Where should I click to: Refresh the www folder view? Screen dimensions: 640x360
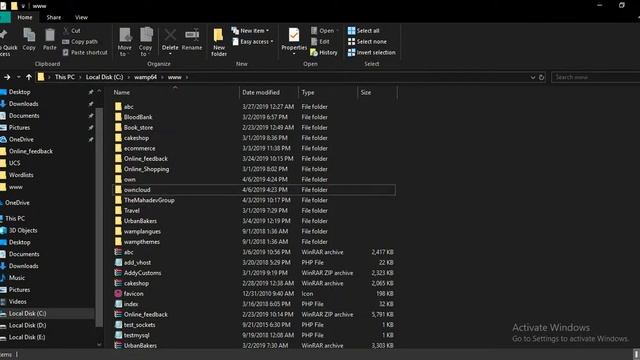pyautogui.click(x=542, y=77)
